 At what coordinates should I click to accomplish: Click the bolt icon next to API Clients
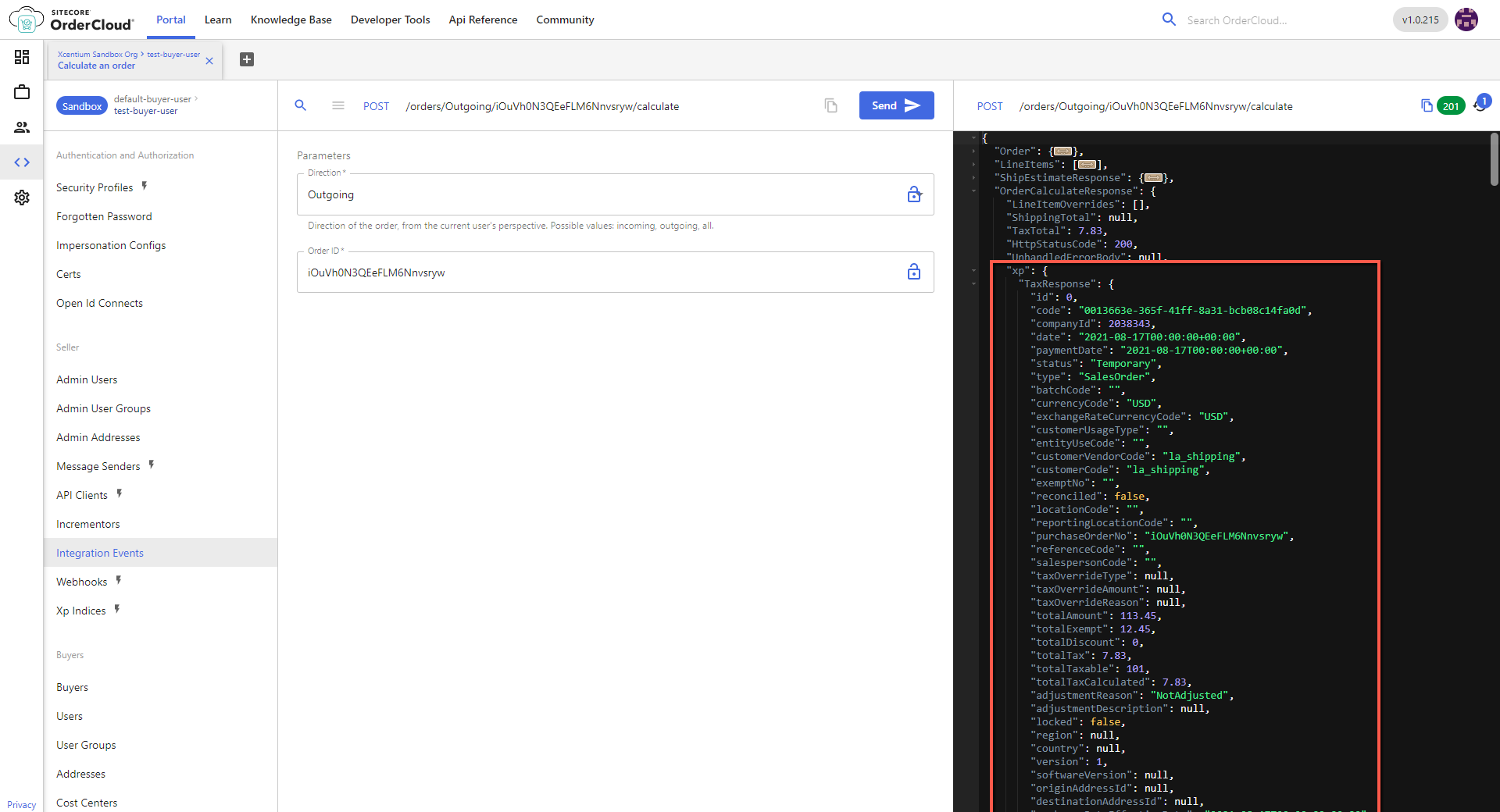[x=120, y=493]
